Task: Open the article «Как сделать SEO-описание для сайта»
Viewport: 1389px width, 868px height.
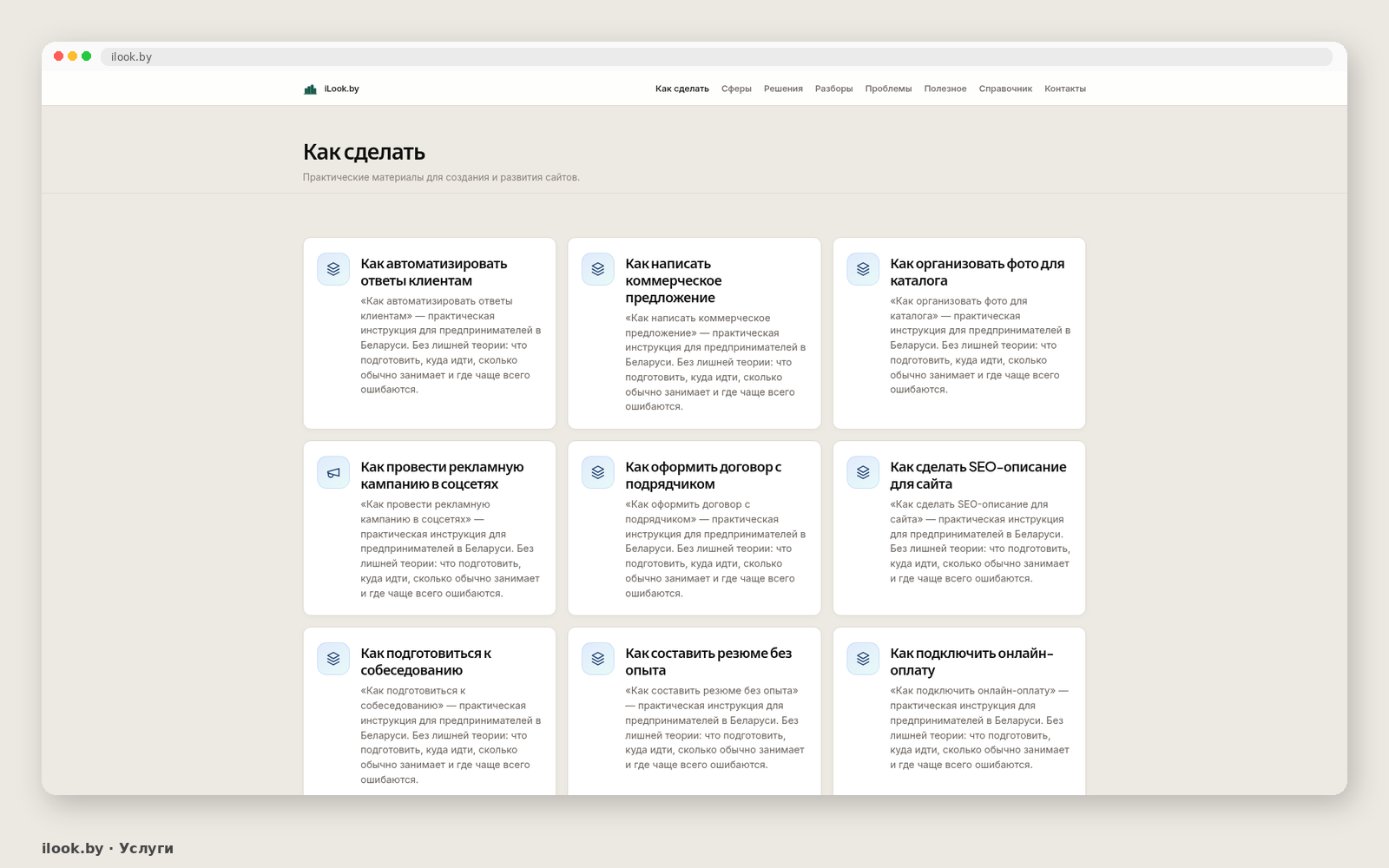Action: (x=978, y=475)
